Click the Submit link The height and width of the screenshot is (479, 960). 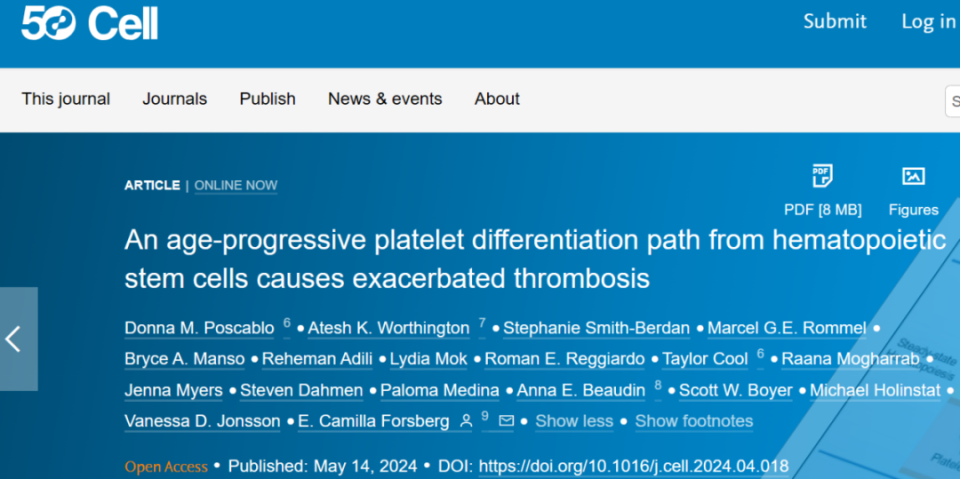[x=835, y=21]
